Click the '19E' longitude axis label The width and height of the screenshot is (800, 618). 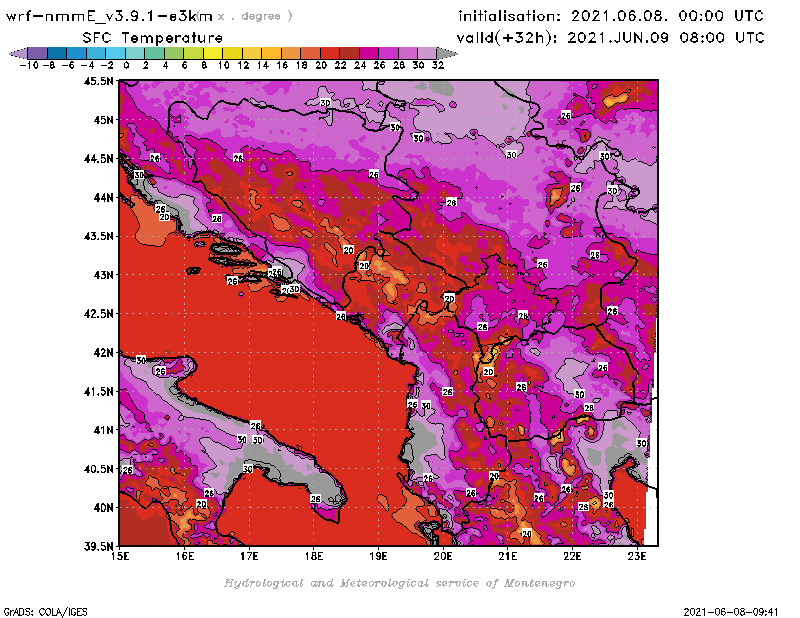pyautogui.click(x=378, y=556)
